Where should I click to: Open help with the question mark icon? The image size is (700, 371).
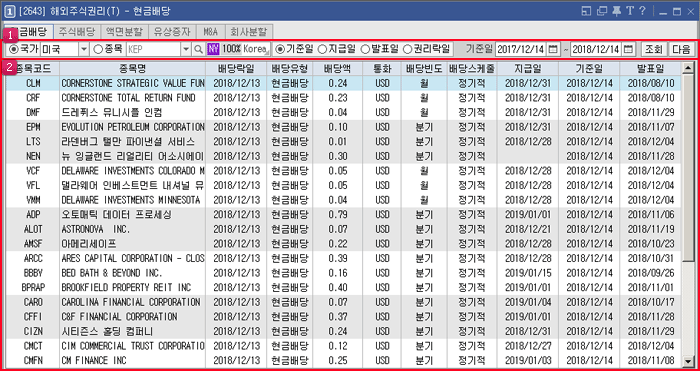coord(642,11)
